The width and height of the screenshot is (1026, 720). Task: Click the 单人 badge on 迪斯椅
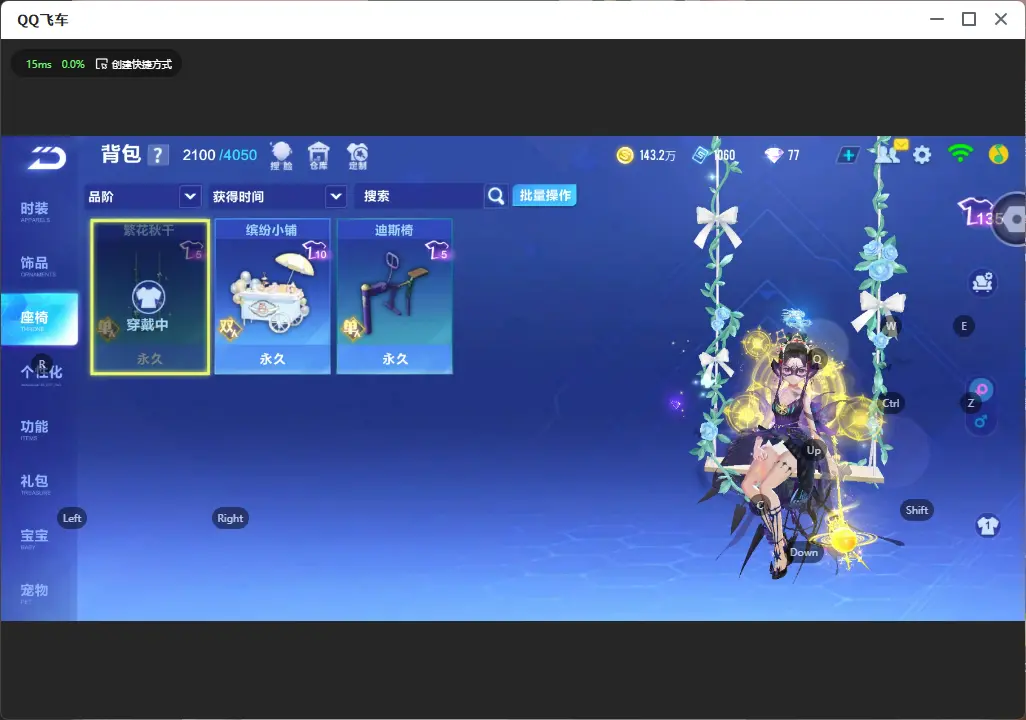click(x=352, y=327)
